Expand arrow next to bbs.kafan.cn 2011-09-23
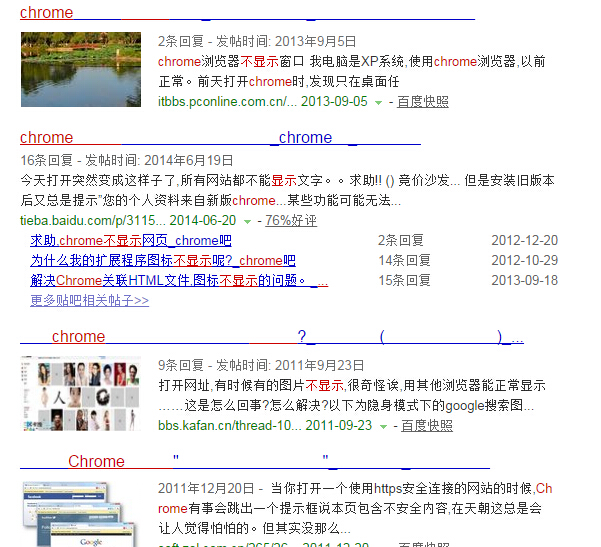The height and width of the screenshot is (547, 601). tap(383, 426)
